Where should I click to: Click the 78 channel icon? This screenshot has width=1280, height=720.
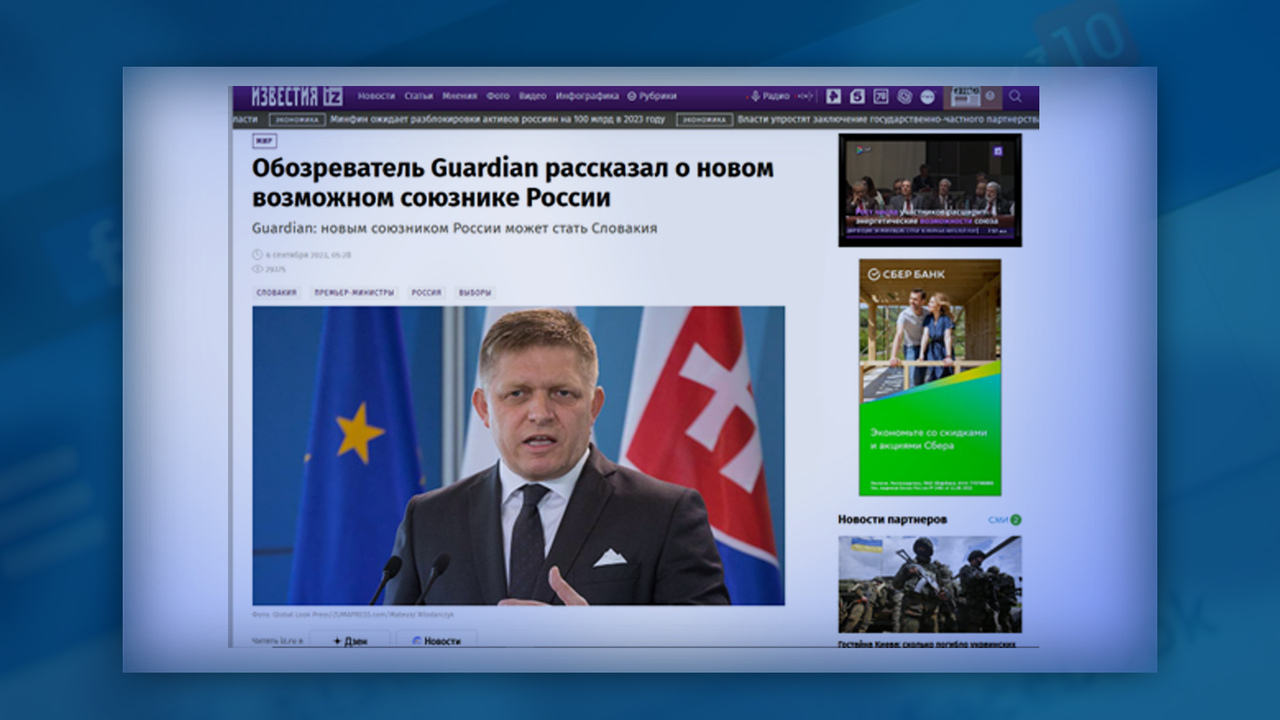tap(880, 96)
